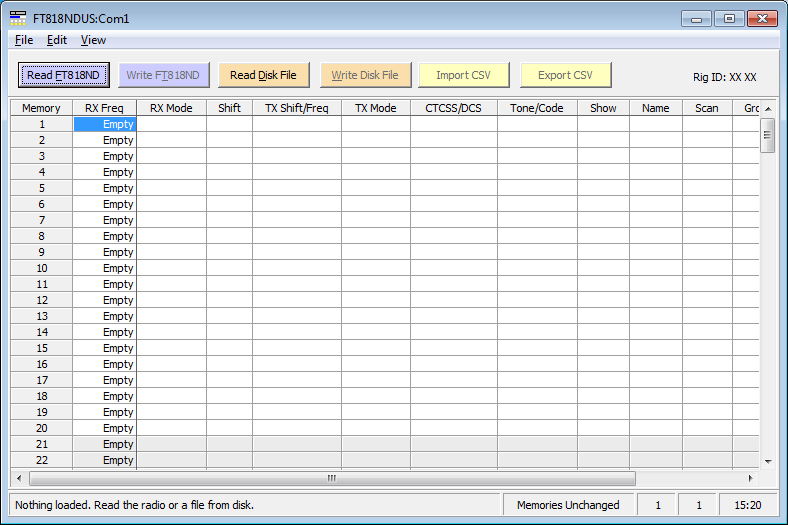Click the Memories Unchanged status panel
Viewport: 788px width, 525px height.
tap(568, 505)
